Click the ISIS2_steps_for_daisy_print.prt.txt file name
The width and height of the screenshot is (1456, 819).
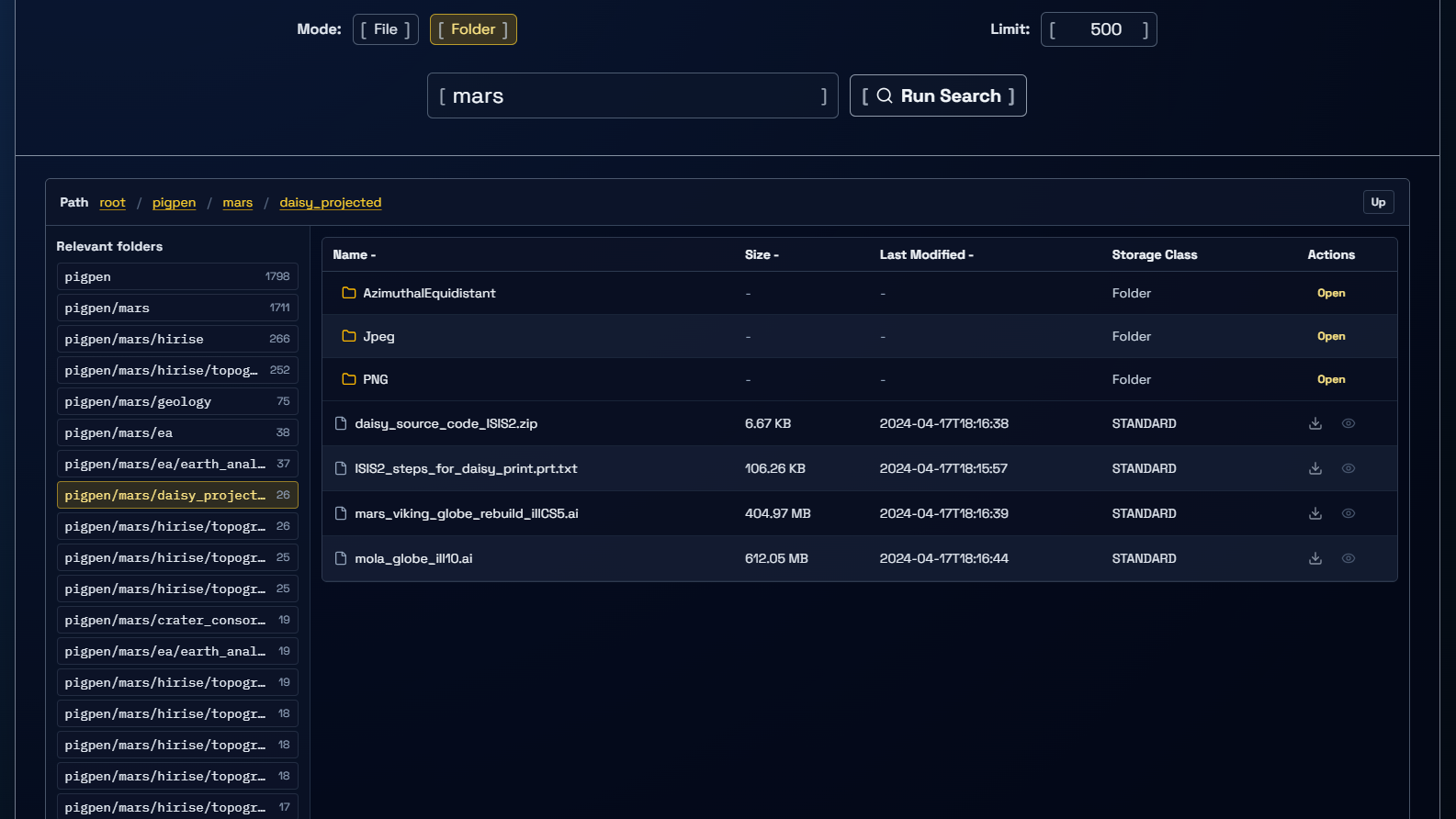point(466,468)
